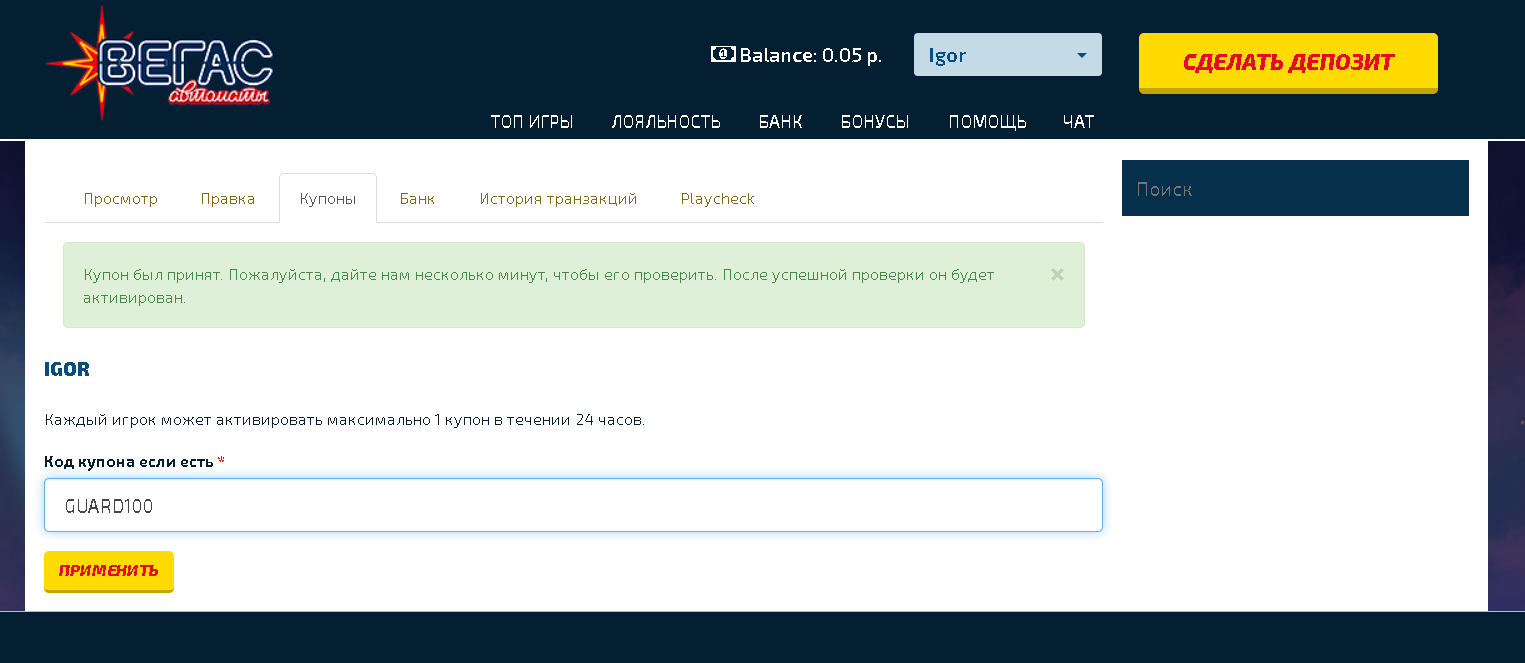The height and width of the screenshot is (663, 1525).
Task: Open the Igor account dropdown
Action: [x=1007, y=55]
